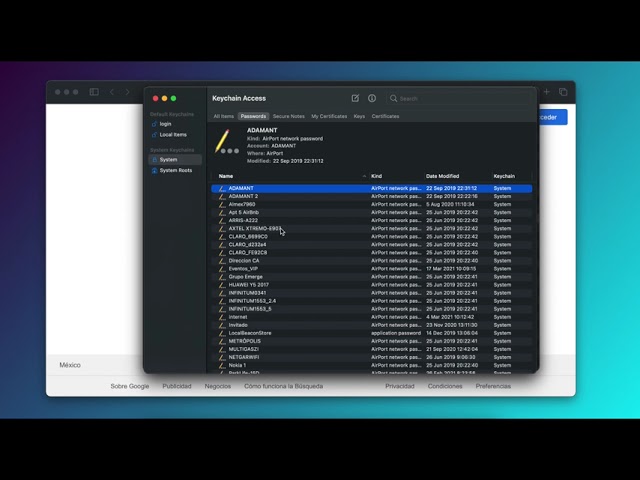Toggle the sidebar in the Safari window
Viewport: 640px width, 480px height.
click(x=94, y=92)
